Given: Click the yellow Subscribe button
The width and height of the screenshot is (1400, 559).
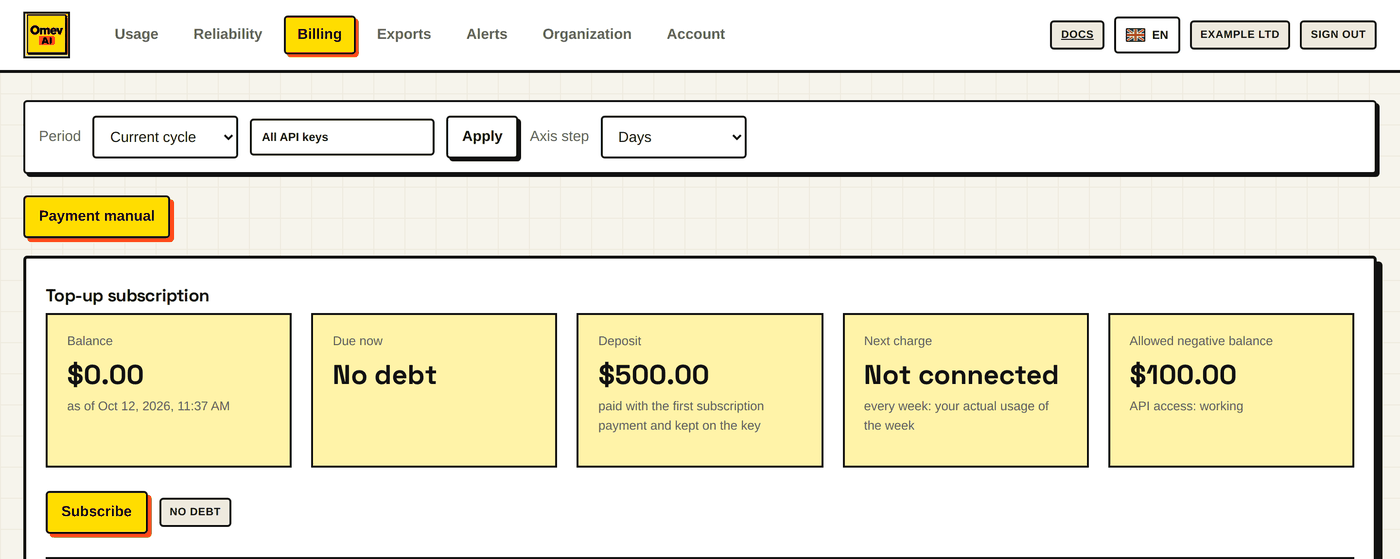Looking at the screenshot, I should (97, 511).
